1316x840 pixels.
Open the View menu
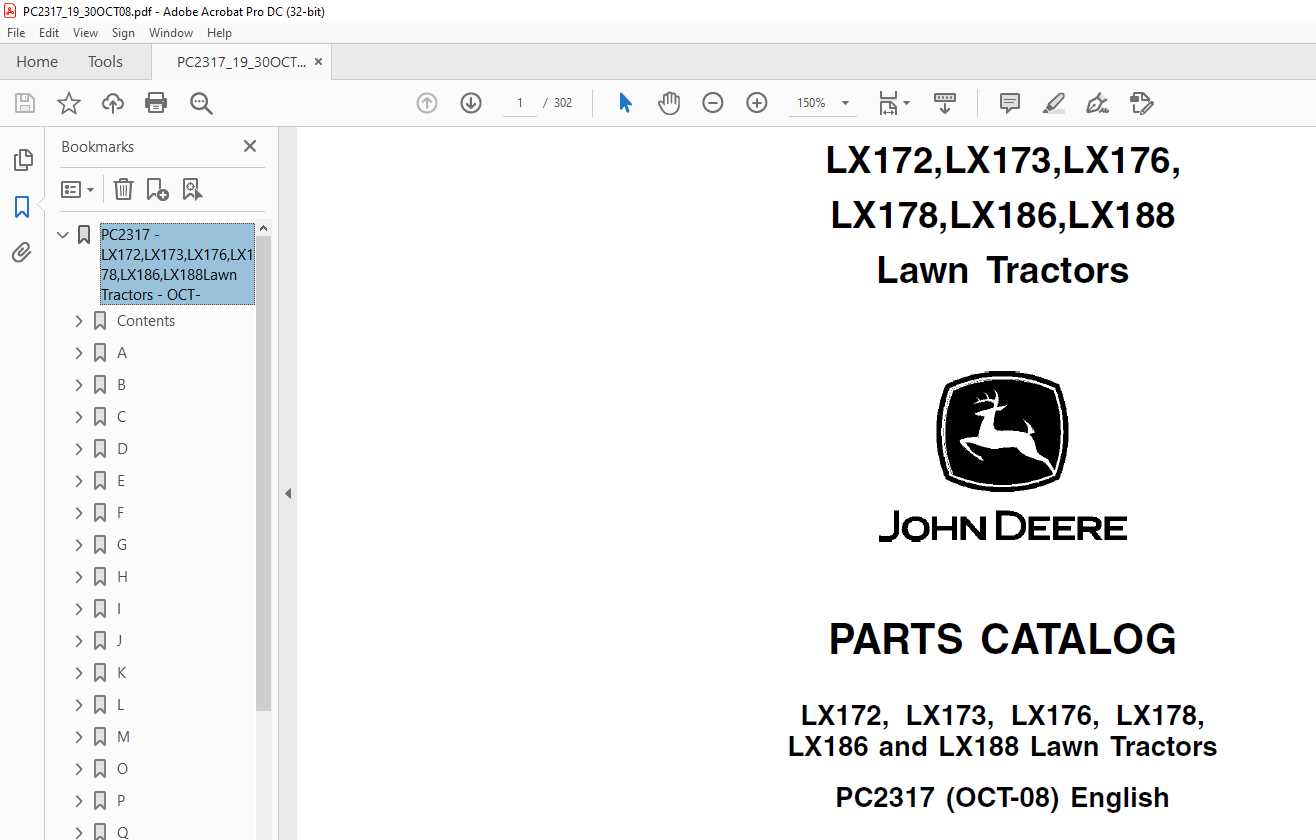[x=85, y=33]
